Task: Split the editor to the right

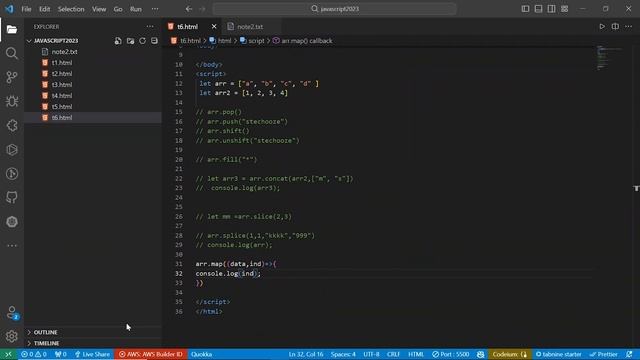Action: coord(615,27)
